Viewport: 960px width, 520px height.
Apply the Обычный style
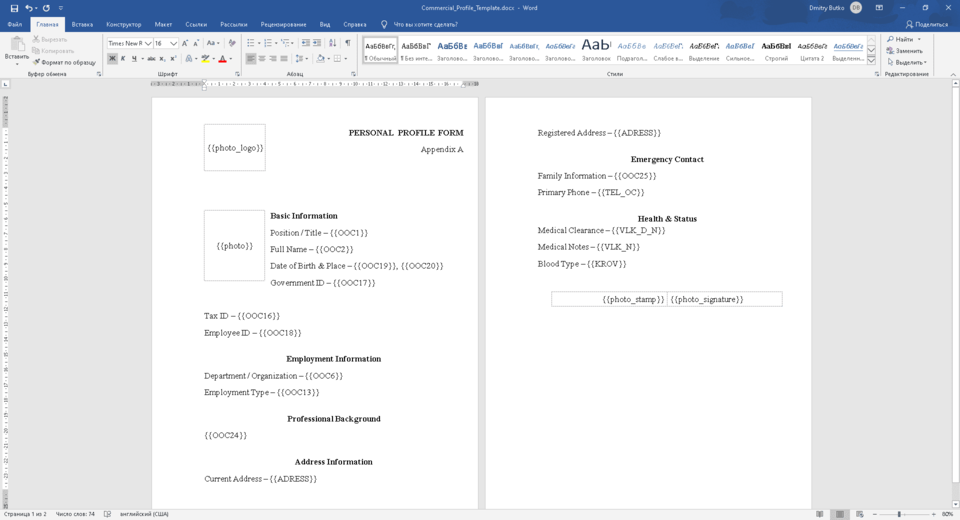380,50
